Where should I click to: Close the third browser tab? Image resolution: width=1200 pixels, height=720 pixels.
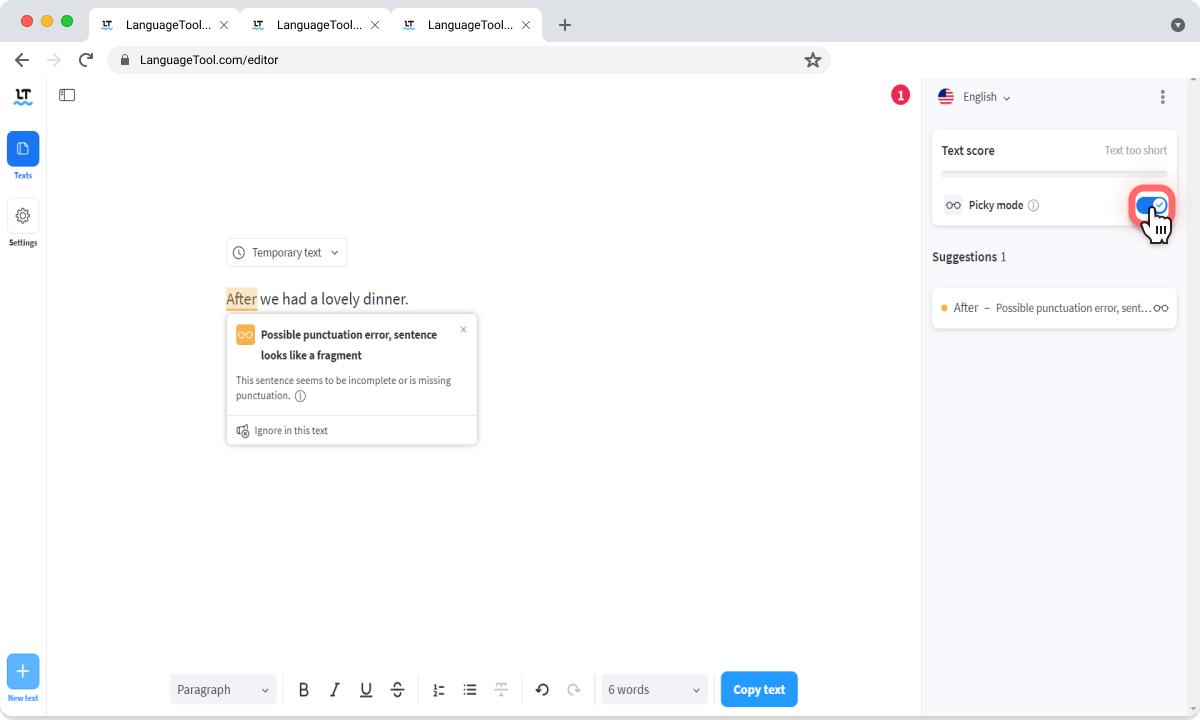pos(525,25)
